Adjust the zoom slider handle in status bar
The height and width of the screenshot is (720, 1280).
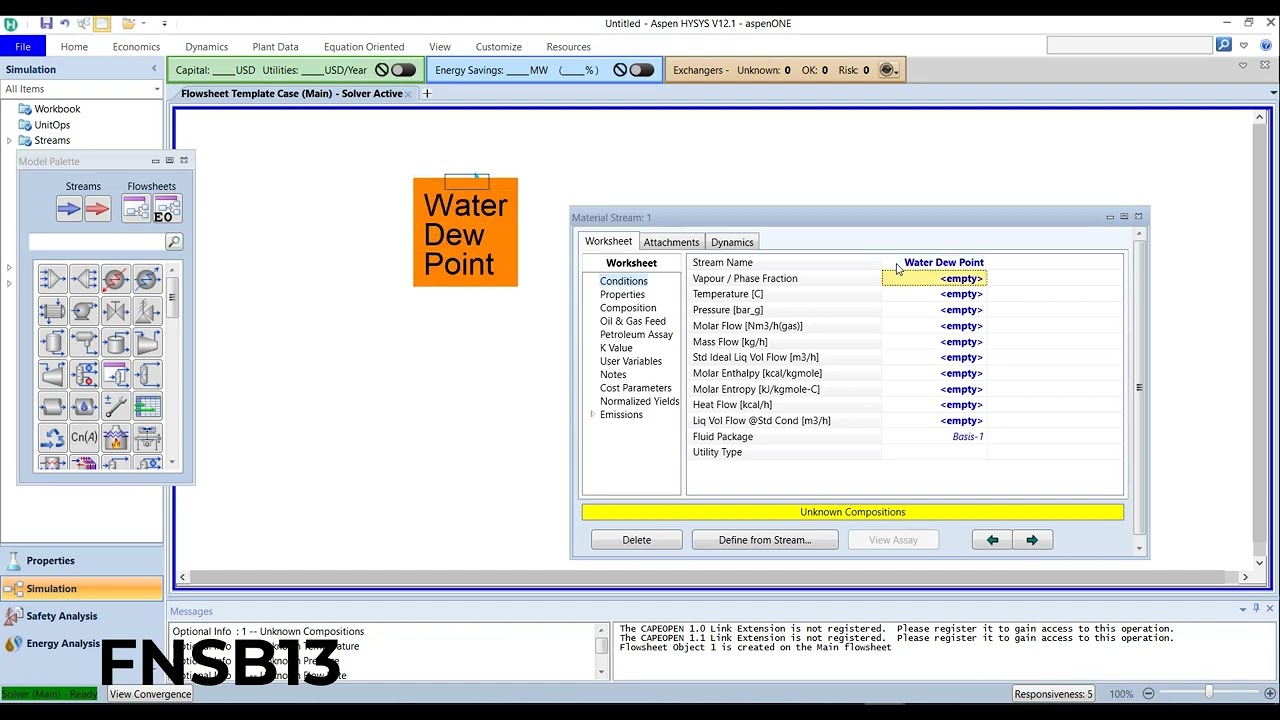click(1209, 693)
